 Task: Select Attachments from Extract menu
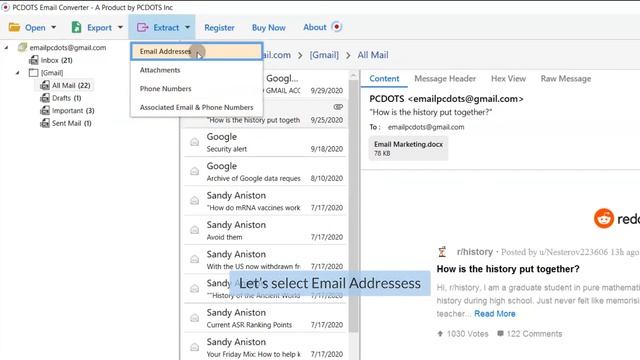click(196, 70)
